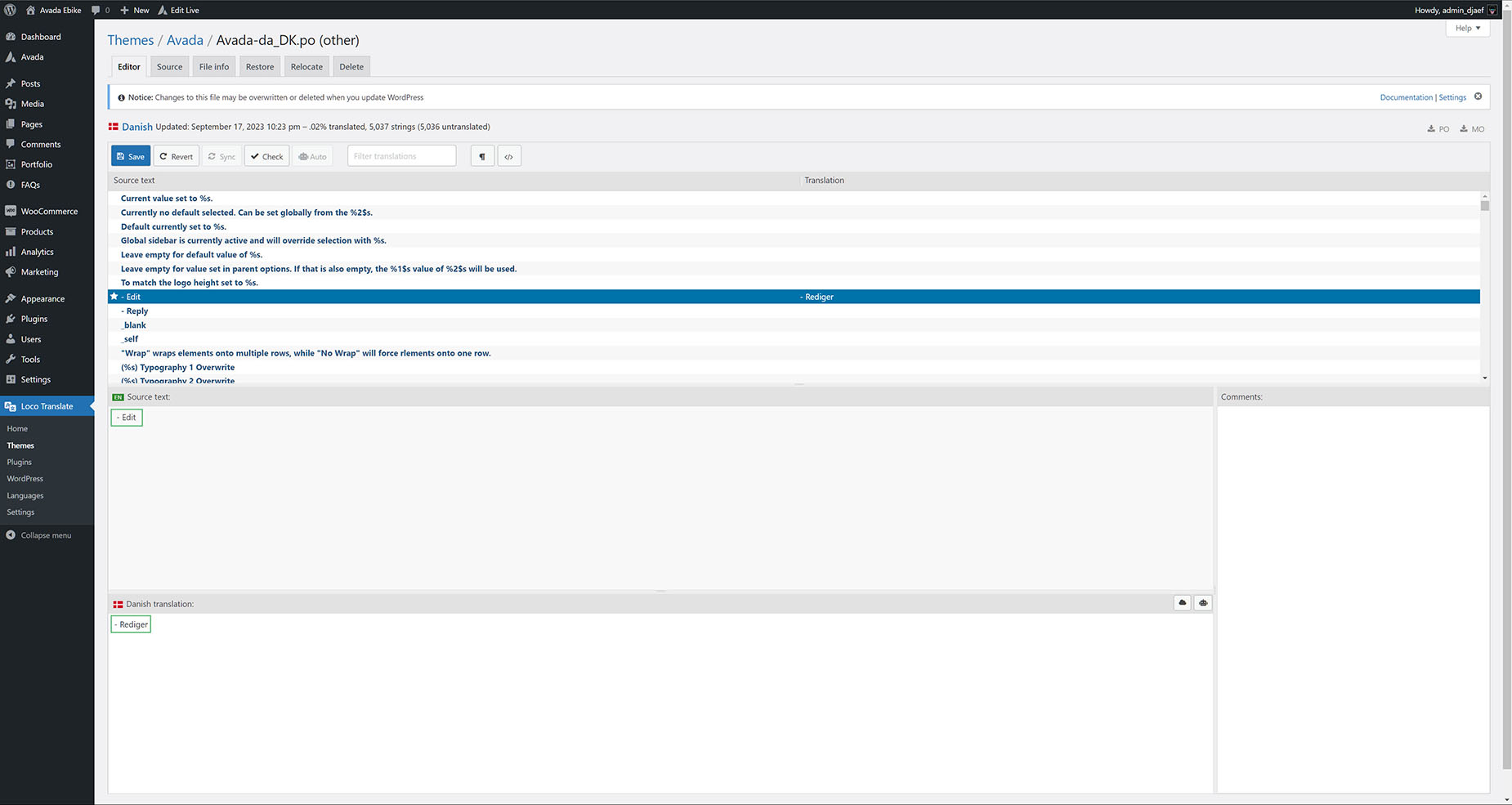This screenshot has width=1512, height=805.
Task: Click the robot icon above Danish translation
Action: click(1203, 603)
